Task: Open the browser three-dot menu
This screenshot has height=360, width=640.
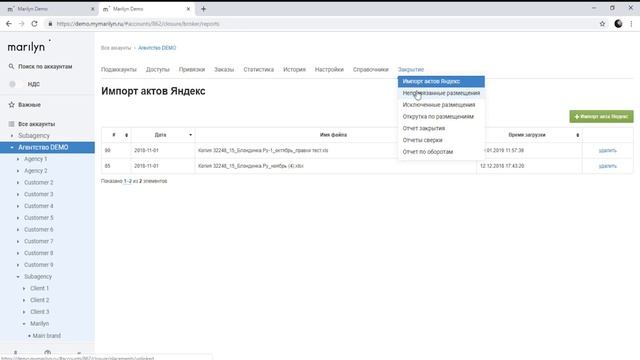Action: pyautogui.click(x=631, y=24)
